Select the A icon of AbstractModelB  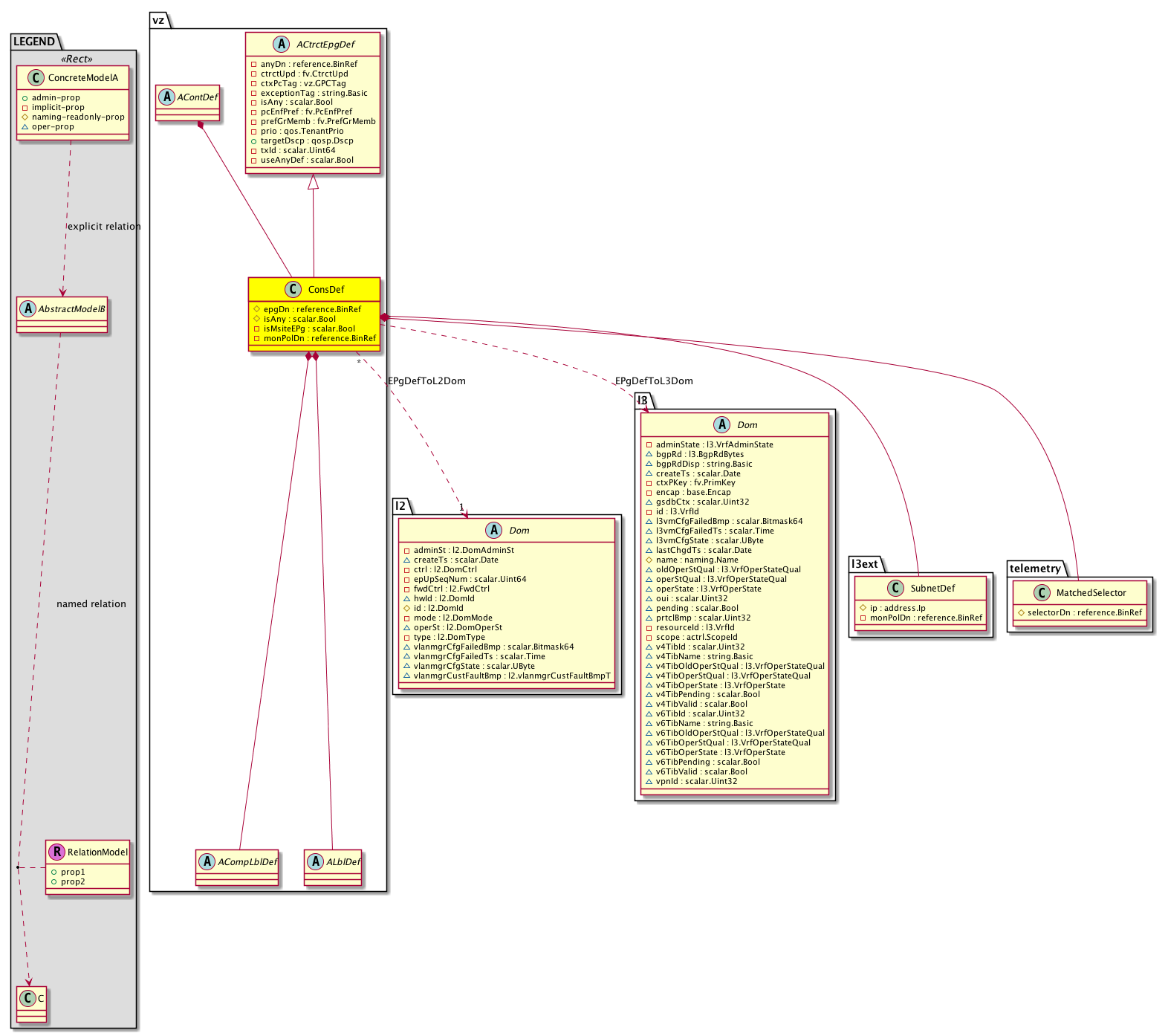tap(27, 308)
